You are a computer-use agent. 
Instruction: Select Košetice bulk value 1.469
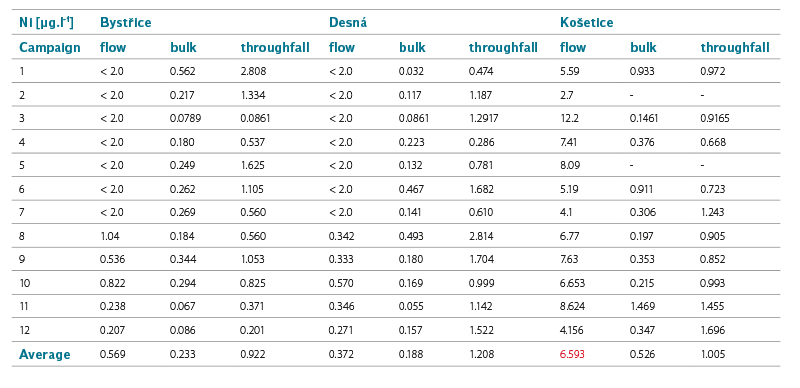[642, 307]
